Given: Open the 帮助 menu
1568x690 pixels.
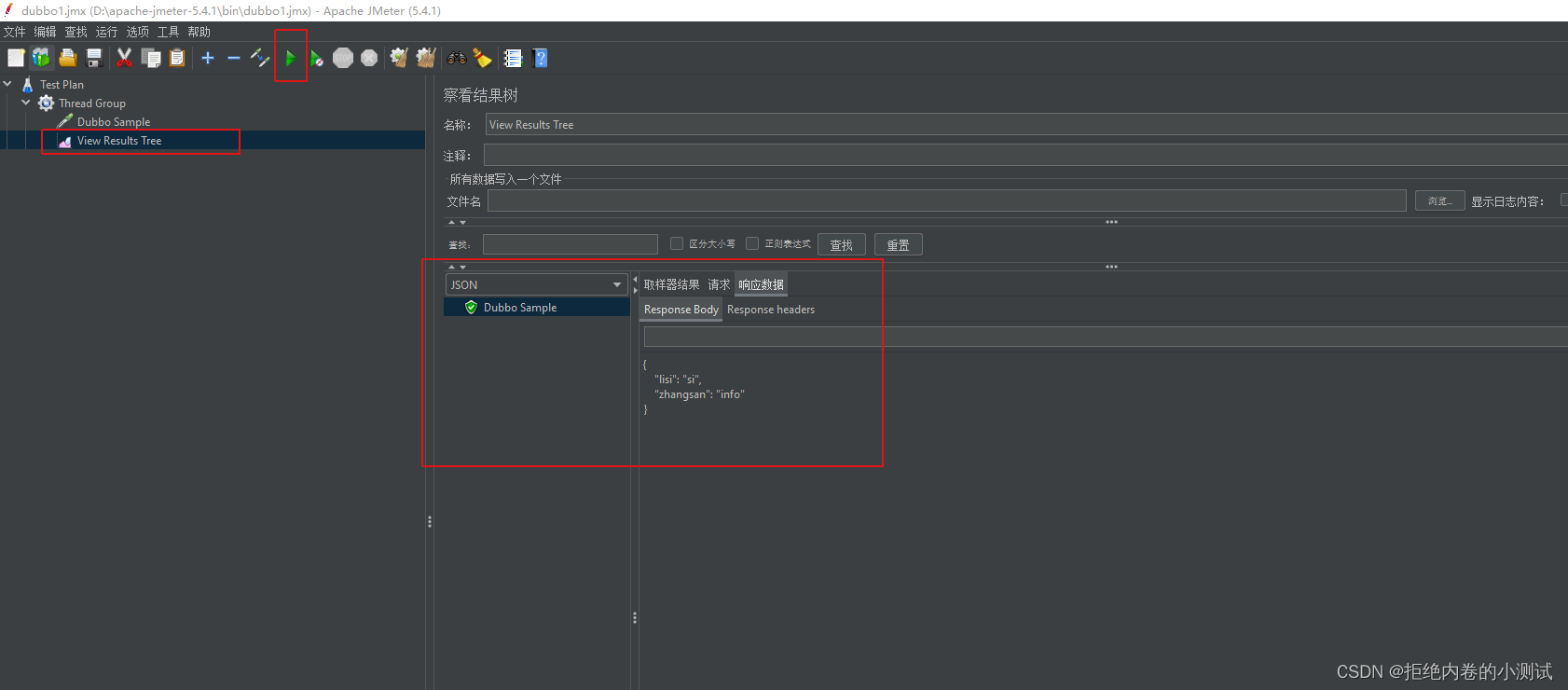Looking at the screenshot, I should (199, 32).
